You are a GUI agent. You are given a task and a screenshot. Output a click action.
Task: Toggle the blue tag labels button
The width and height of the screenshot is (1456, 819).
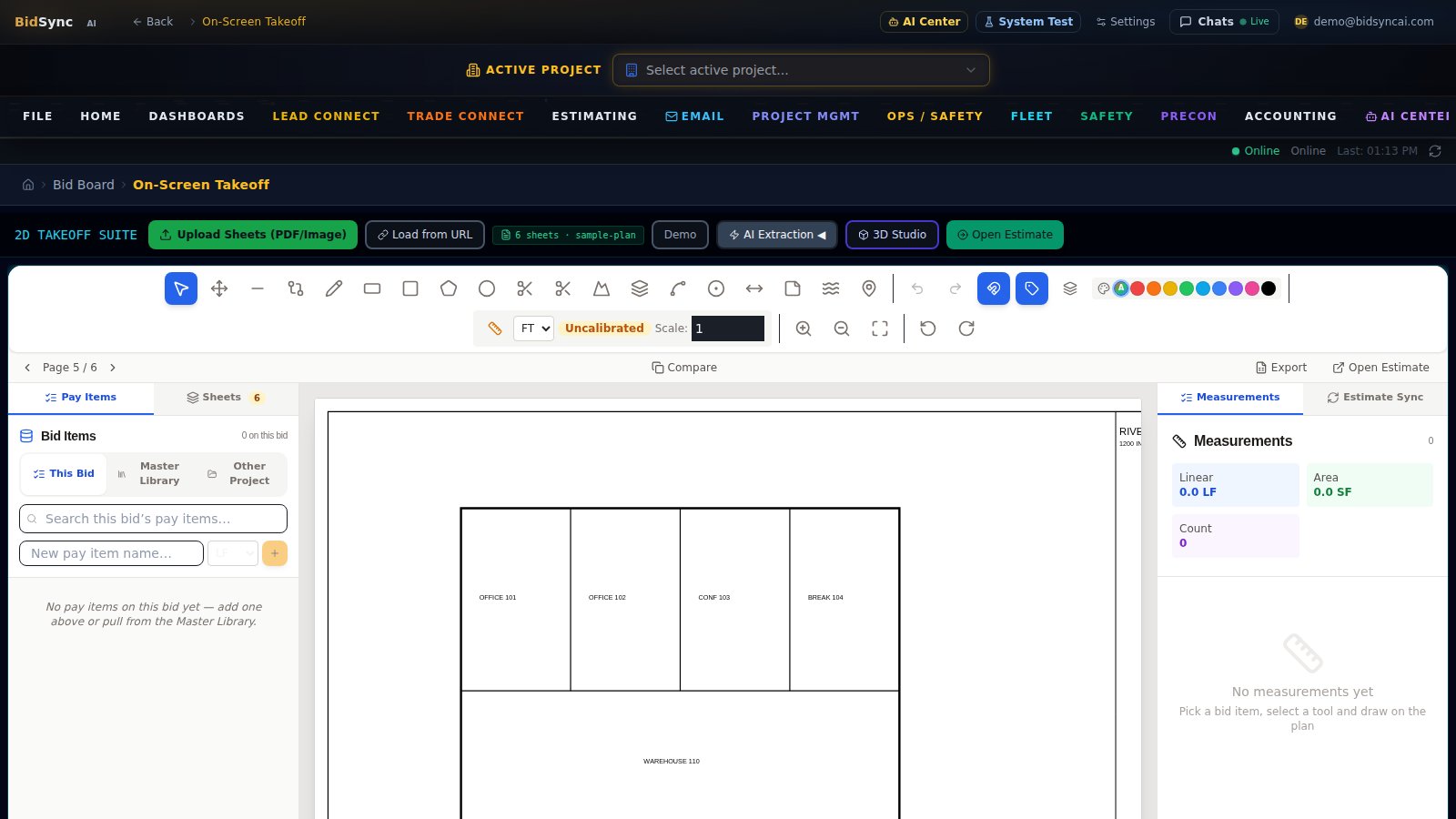tap(1032, 288)
